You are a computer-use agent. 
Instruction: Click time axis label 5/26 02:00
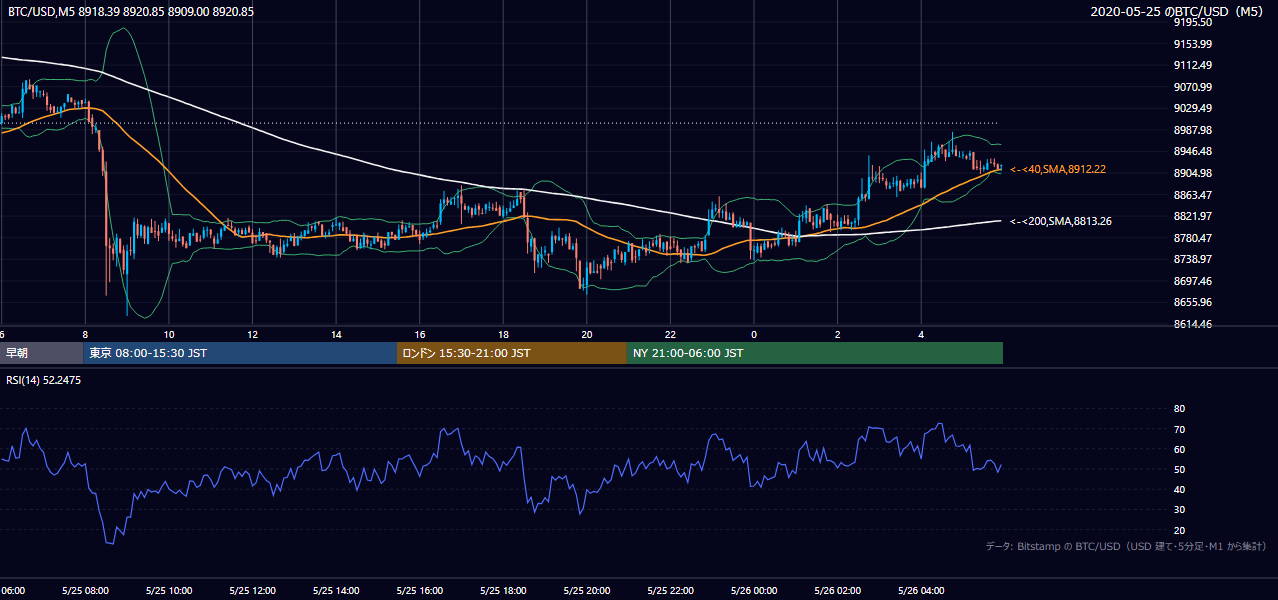click(x=837, y=591)
